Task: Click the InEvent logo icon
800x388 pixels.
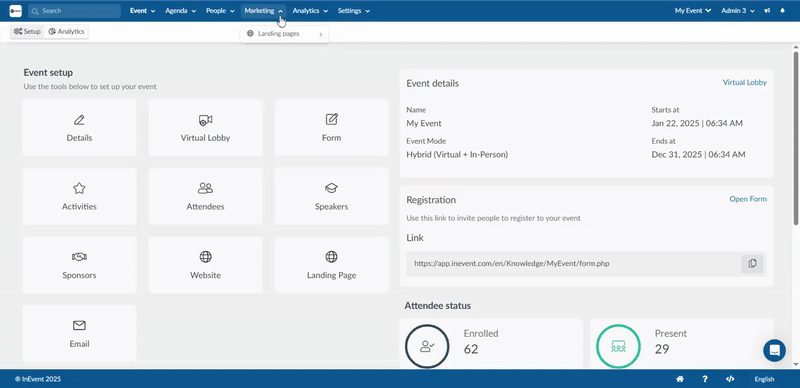Action: [15, 11]
